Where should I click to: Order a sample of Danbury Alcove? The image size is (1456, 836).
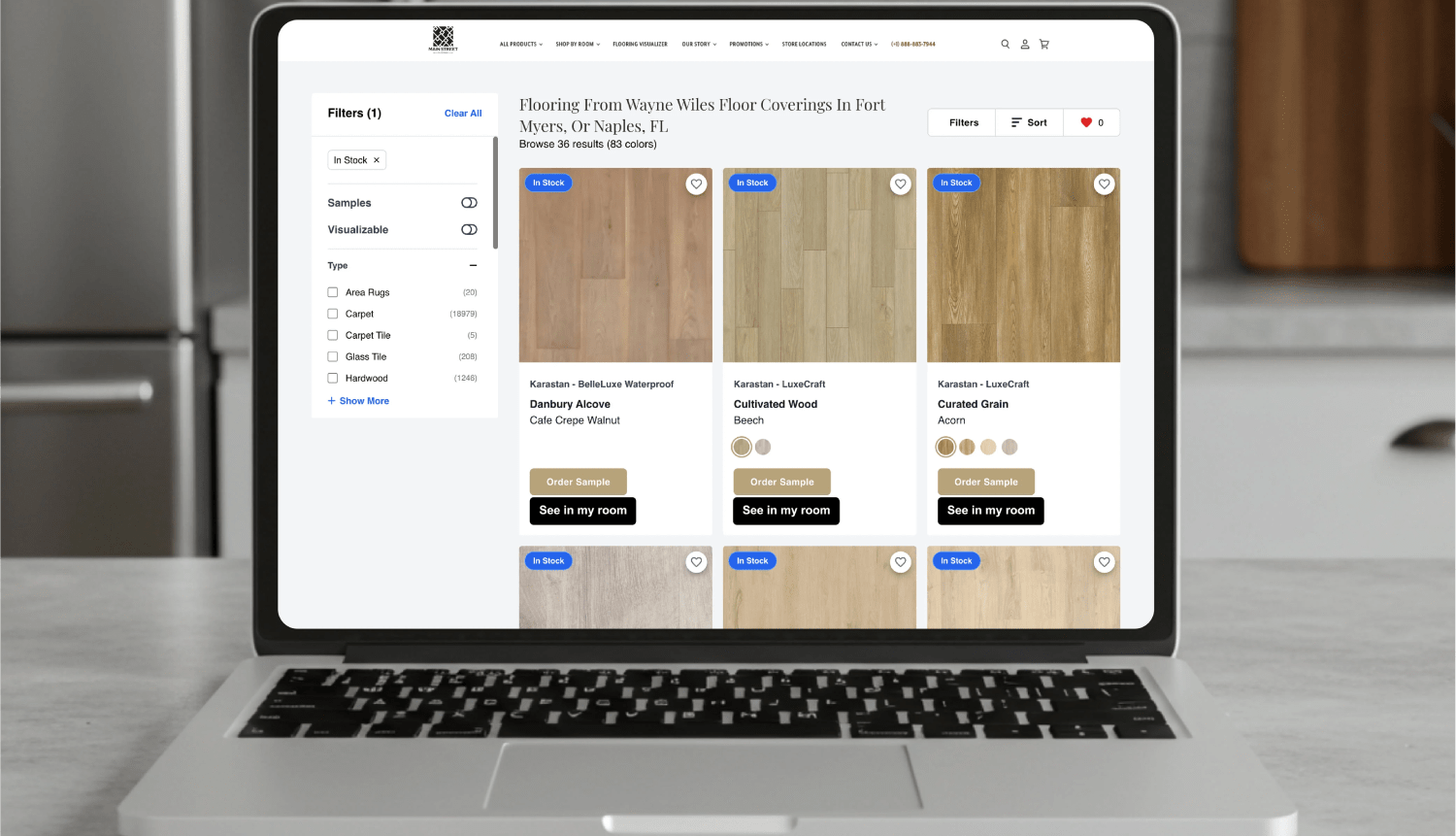578,481
